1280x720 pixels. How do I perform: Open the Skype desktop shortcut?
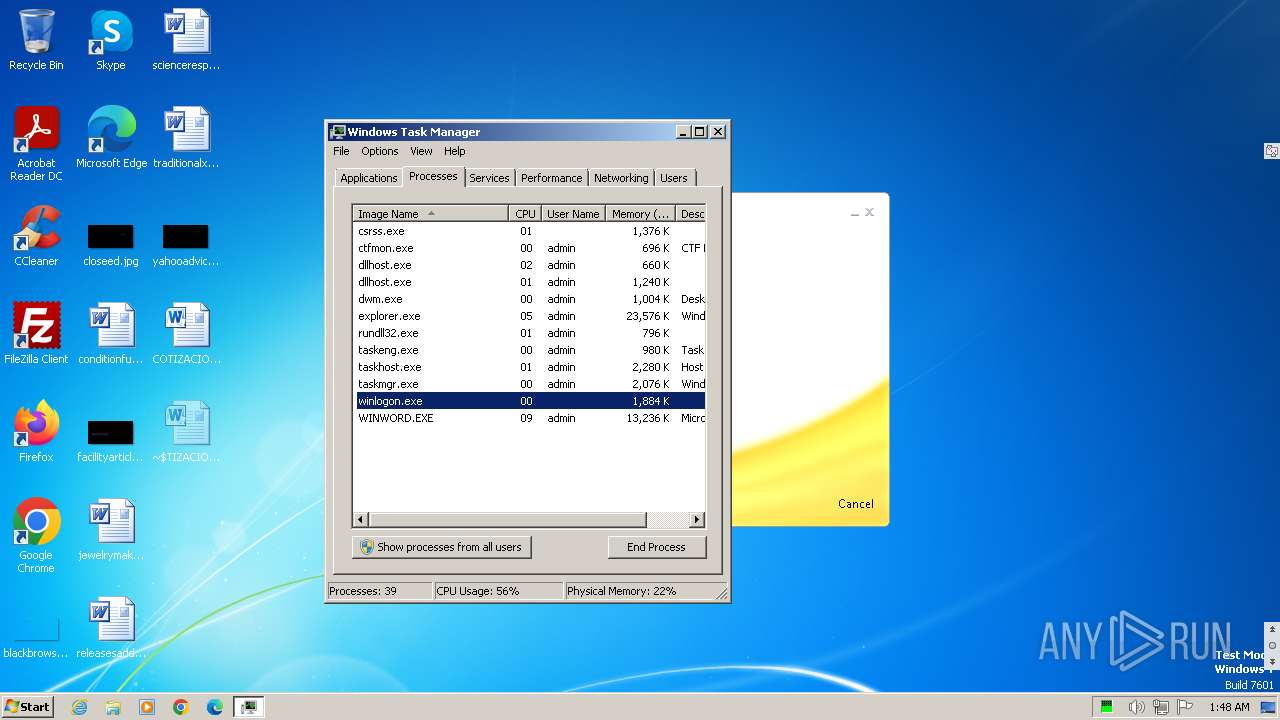click(x=111, y=40)
